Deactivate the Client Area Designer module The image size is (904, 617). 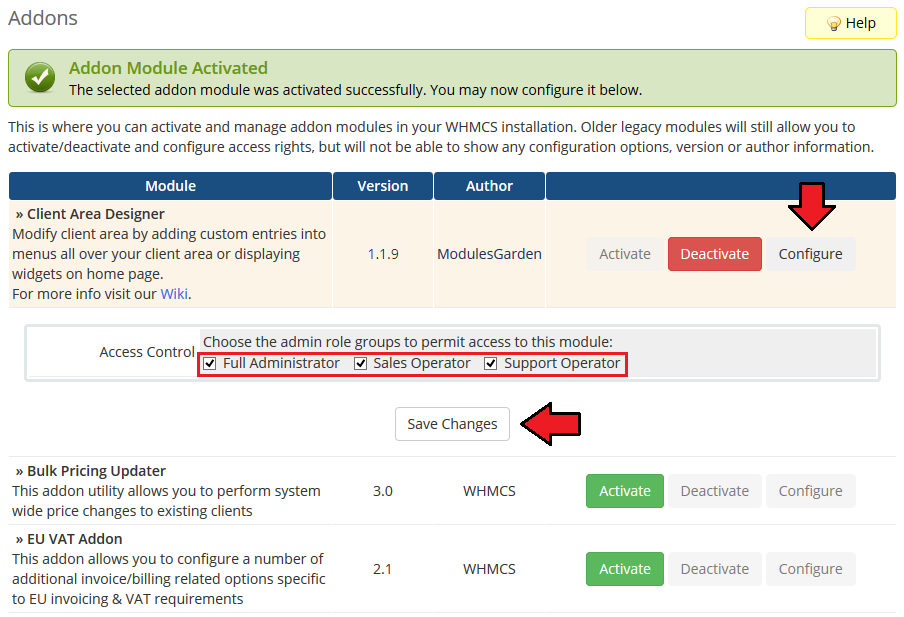pyautogui.click(x=714, y=254)
